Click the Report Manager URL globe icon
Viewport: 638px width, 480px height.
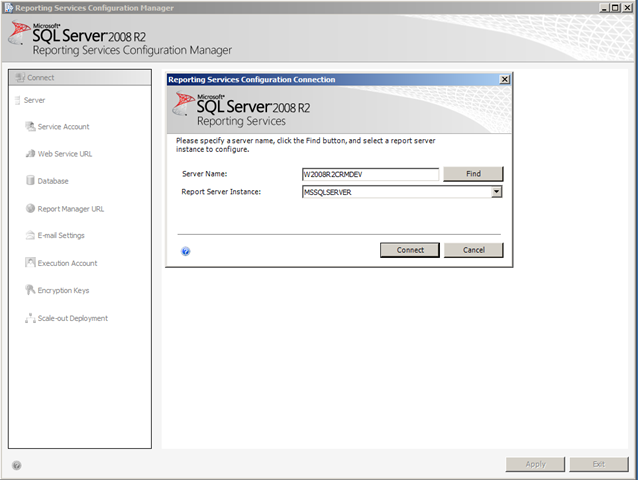30,208
